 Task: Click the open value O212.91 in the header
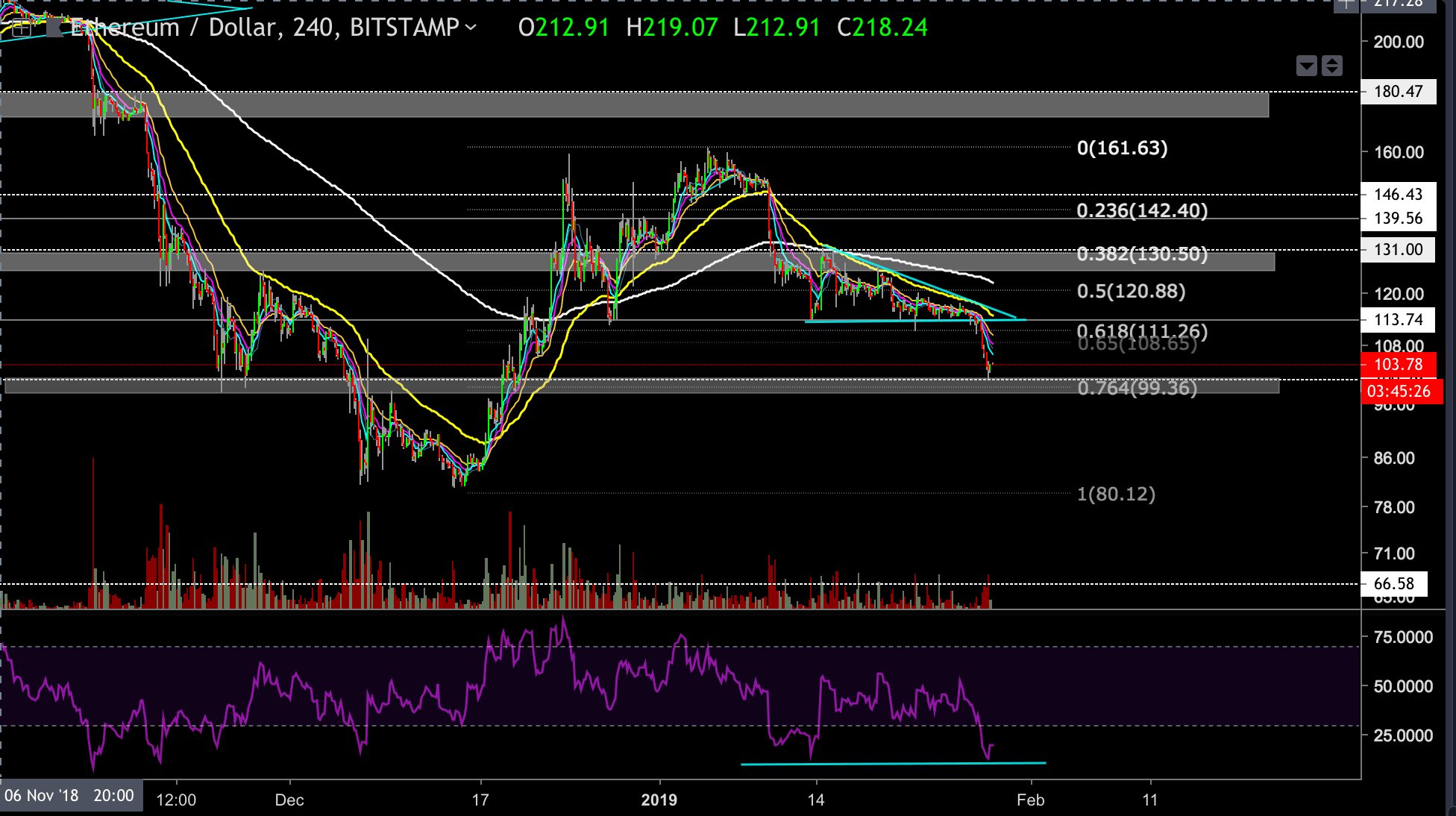(x=564, y=28)
